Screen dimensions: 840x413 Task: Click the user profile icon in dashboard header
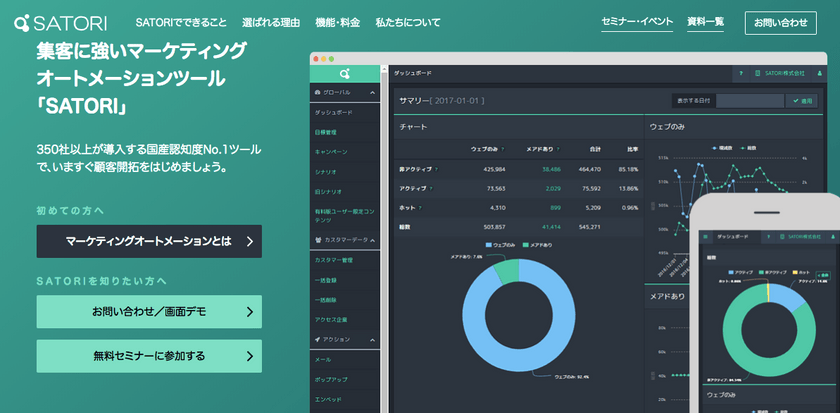[820, 73]
